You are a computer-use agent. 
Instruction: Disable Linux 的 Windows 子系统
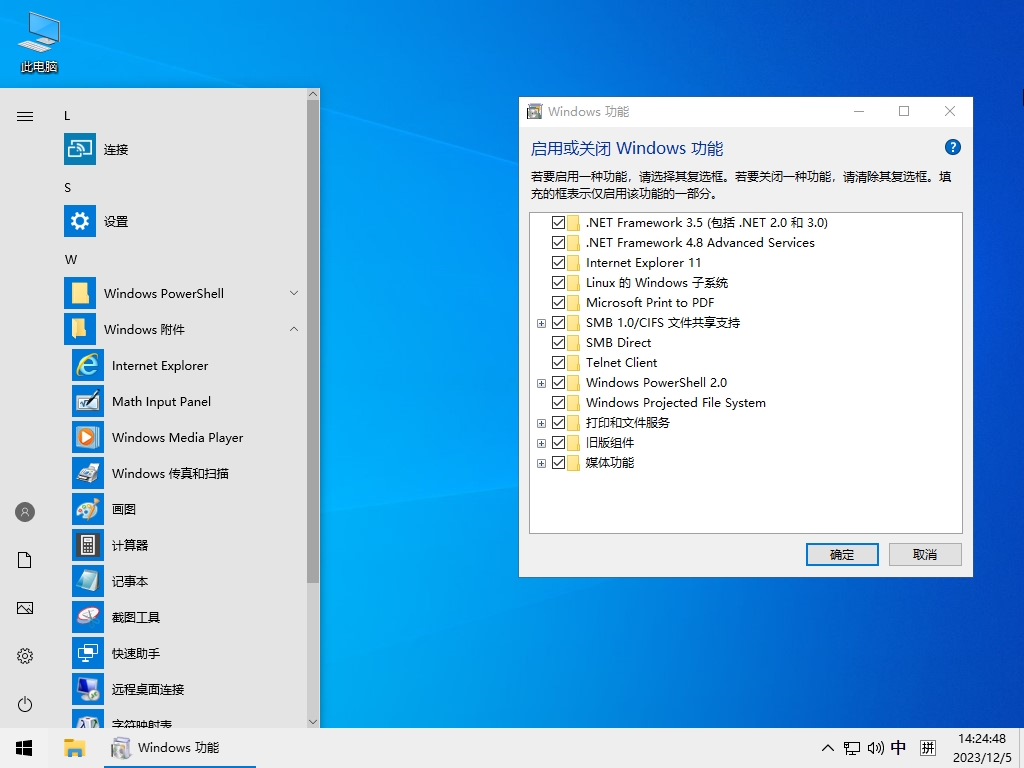click(558, 282)
